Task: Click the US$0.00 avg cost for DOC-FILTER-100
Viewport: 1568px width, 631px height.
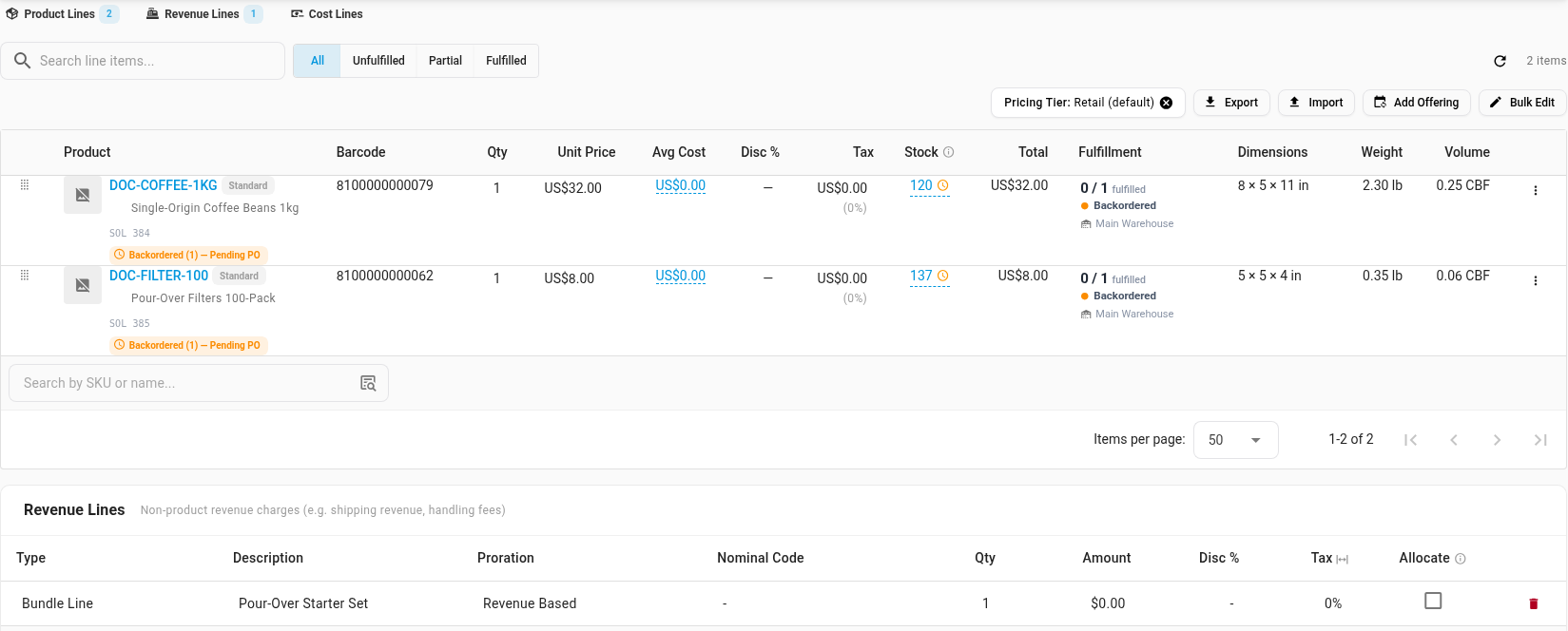Action: 681,276
